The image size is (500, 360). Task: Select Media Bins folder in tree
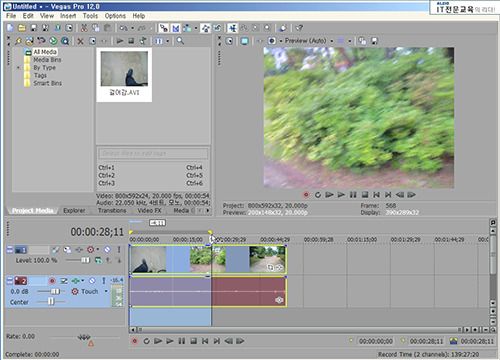click(x=47, y=60)
